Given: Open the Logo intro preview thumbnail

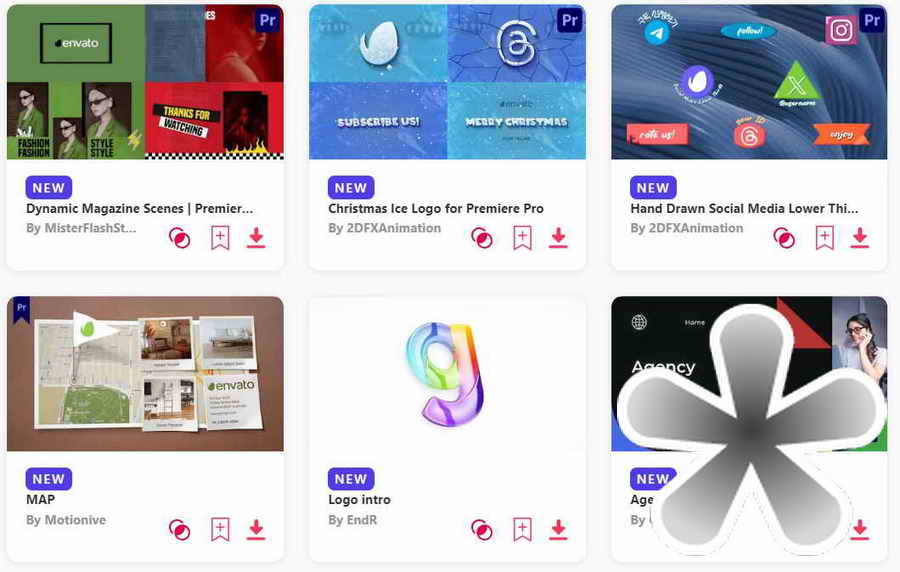Looking at the screenshot, I should click(x=447, y=373).
